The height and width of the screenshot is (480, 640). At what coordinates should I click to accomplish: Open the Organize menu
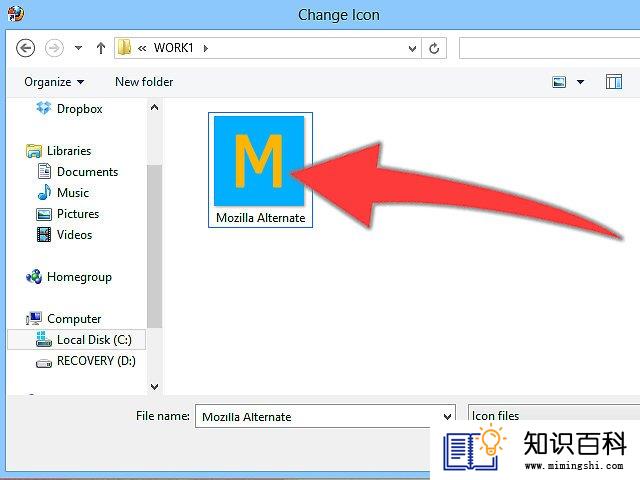(54, 82)
